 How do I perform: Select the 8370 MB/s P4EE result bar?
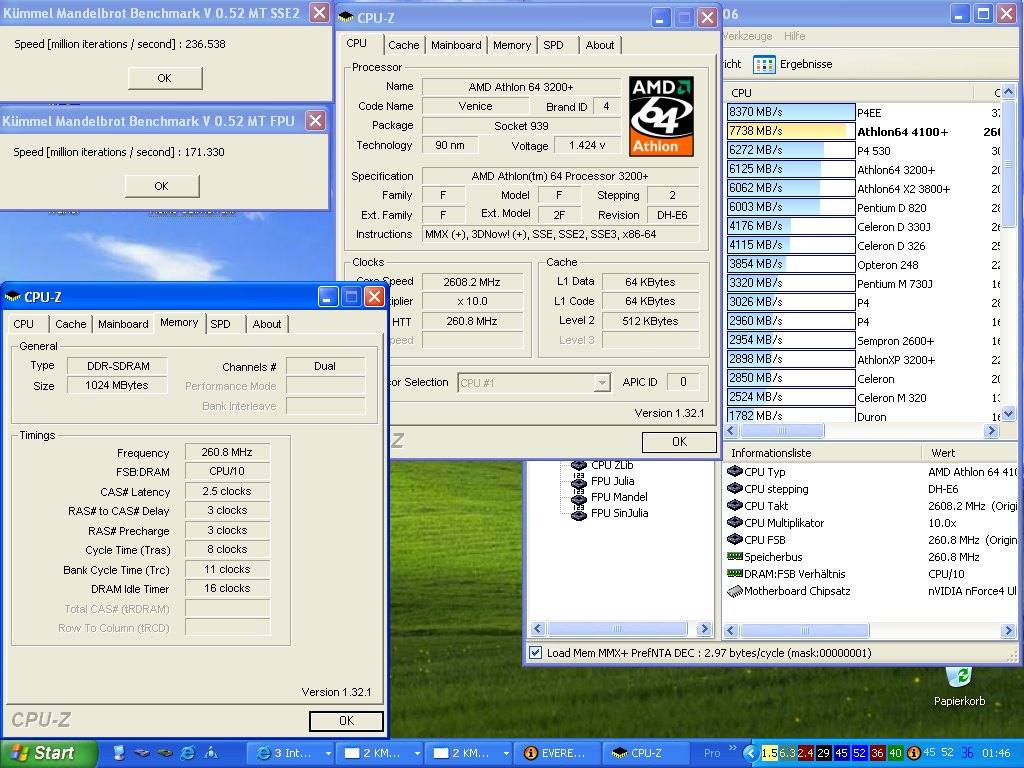pos(790,112)
